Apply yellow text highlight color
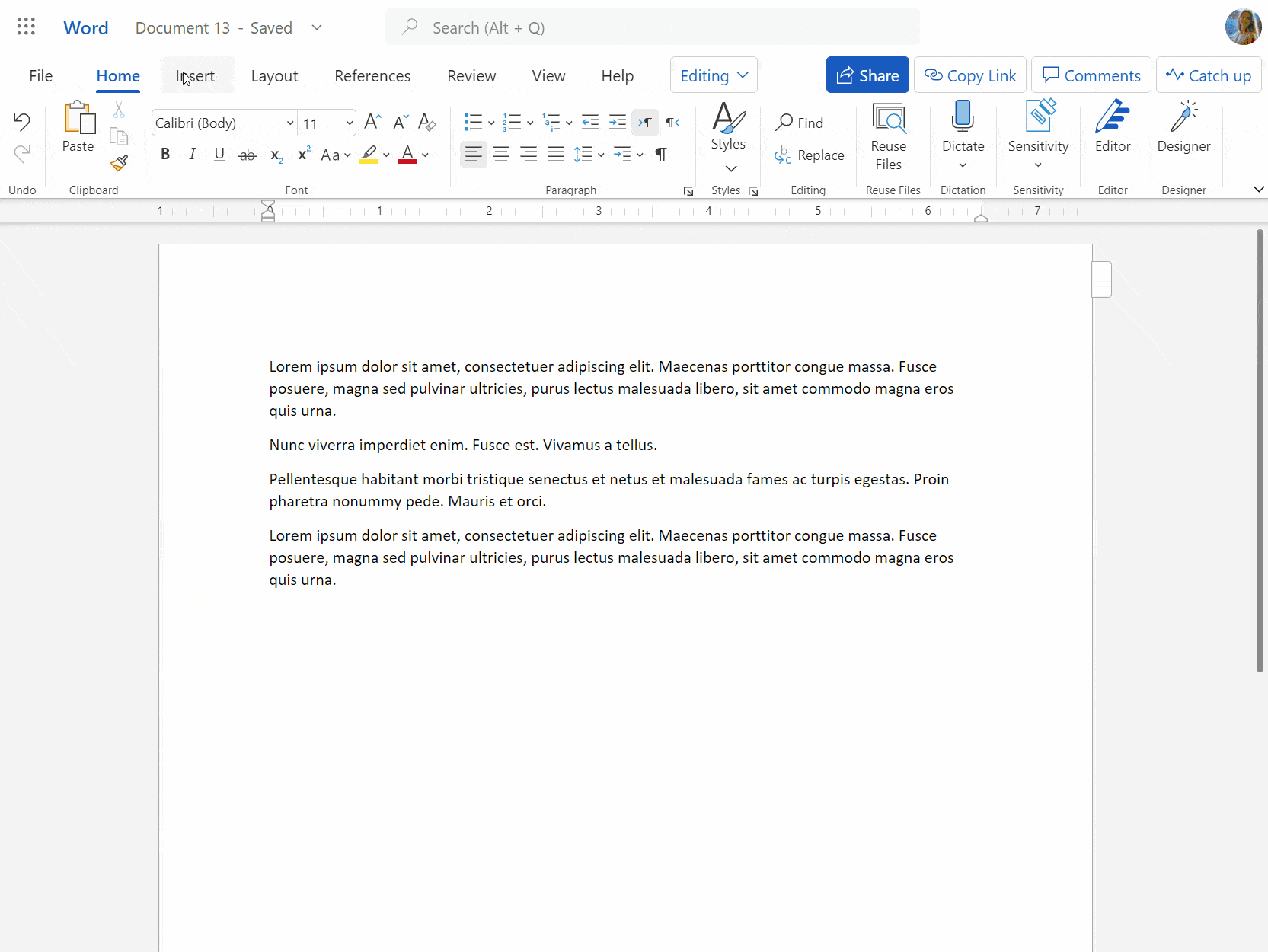Image resolution: width=1268 pixels, height=952 pixels. [x=369, y=155]
